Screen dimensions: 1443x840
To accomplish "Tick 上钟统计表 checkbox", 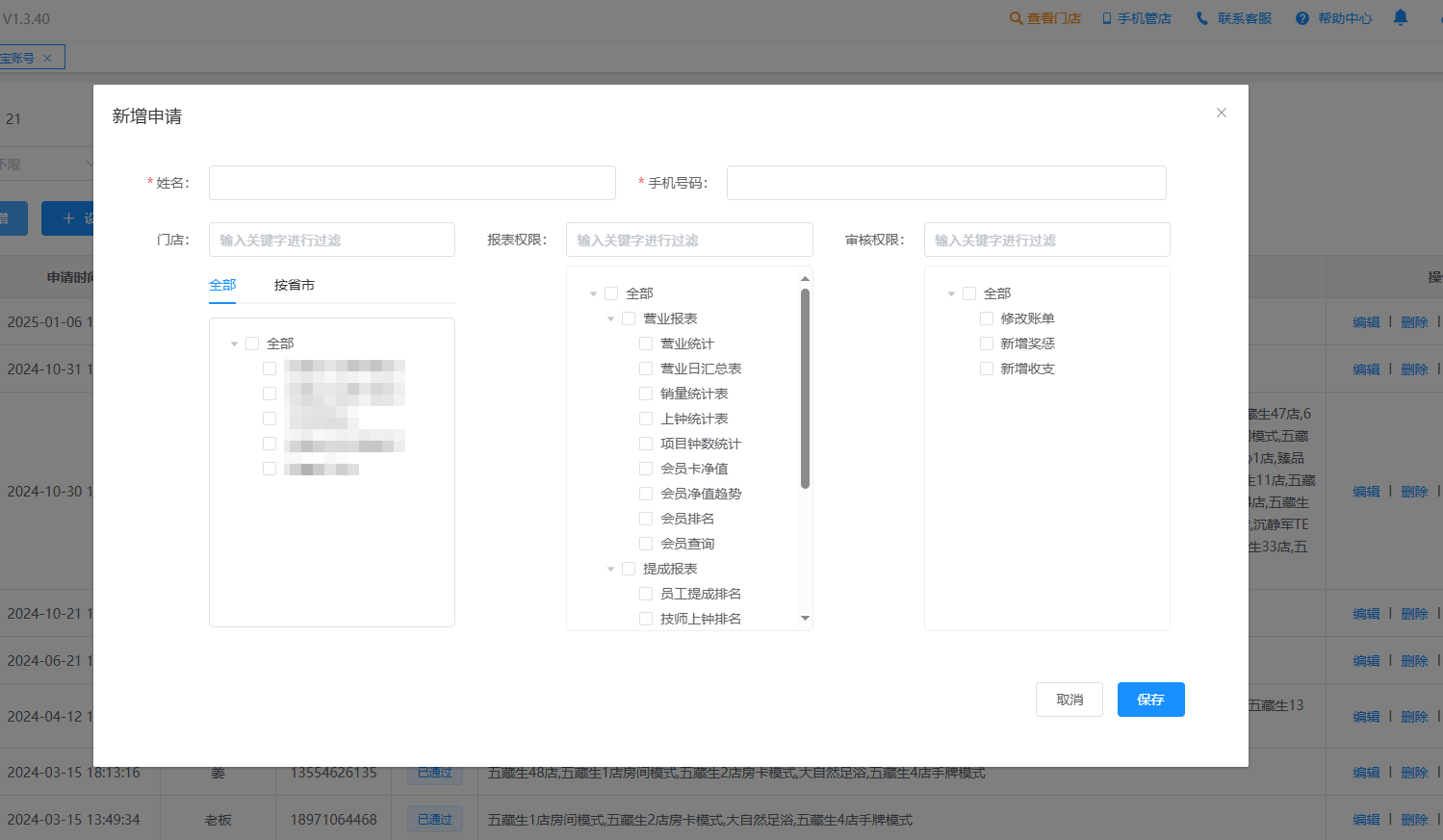I will [646, 419].
